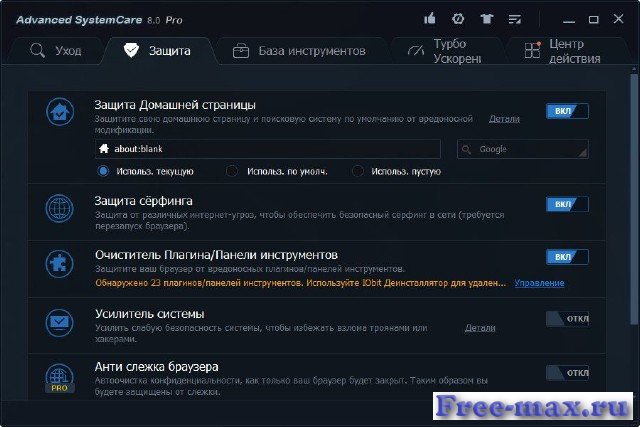Enable Анти слежка браузера switch
The height and width of the screenshot is (427, 640).
567,373
